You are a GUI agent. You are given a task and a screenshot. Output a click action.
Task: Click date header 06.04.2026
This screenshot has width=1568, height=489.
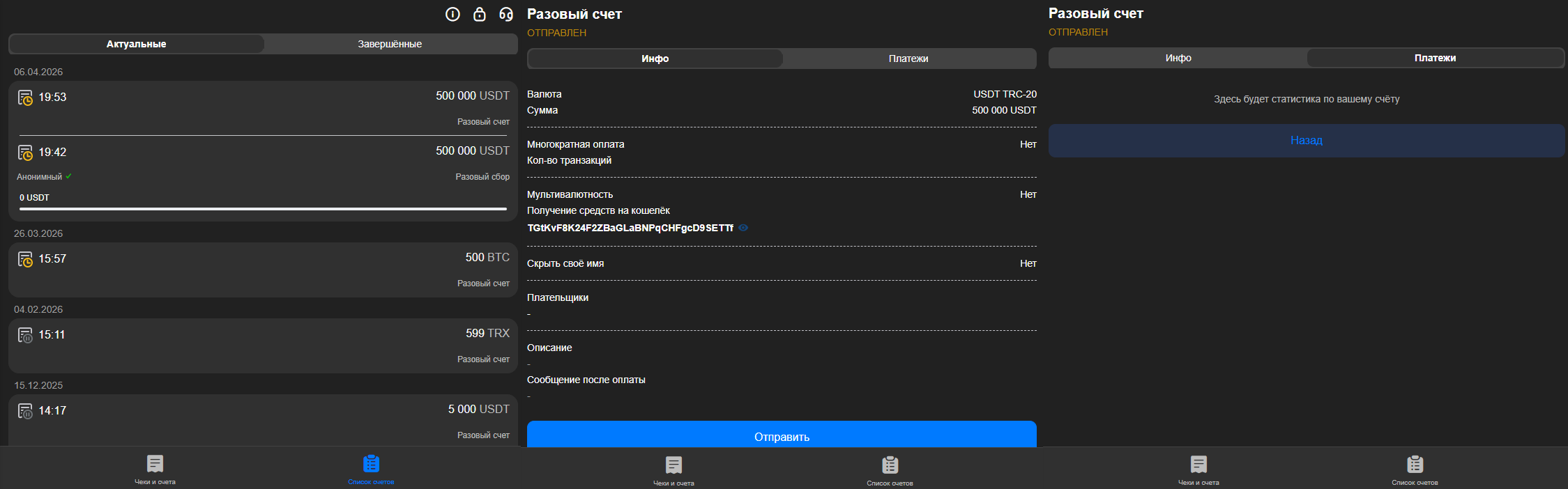38,72
